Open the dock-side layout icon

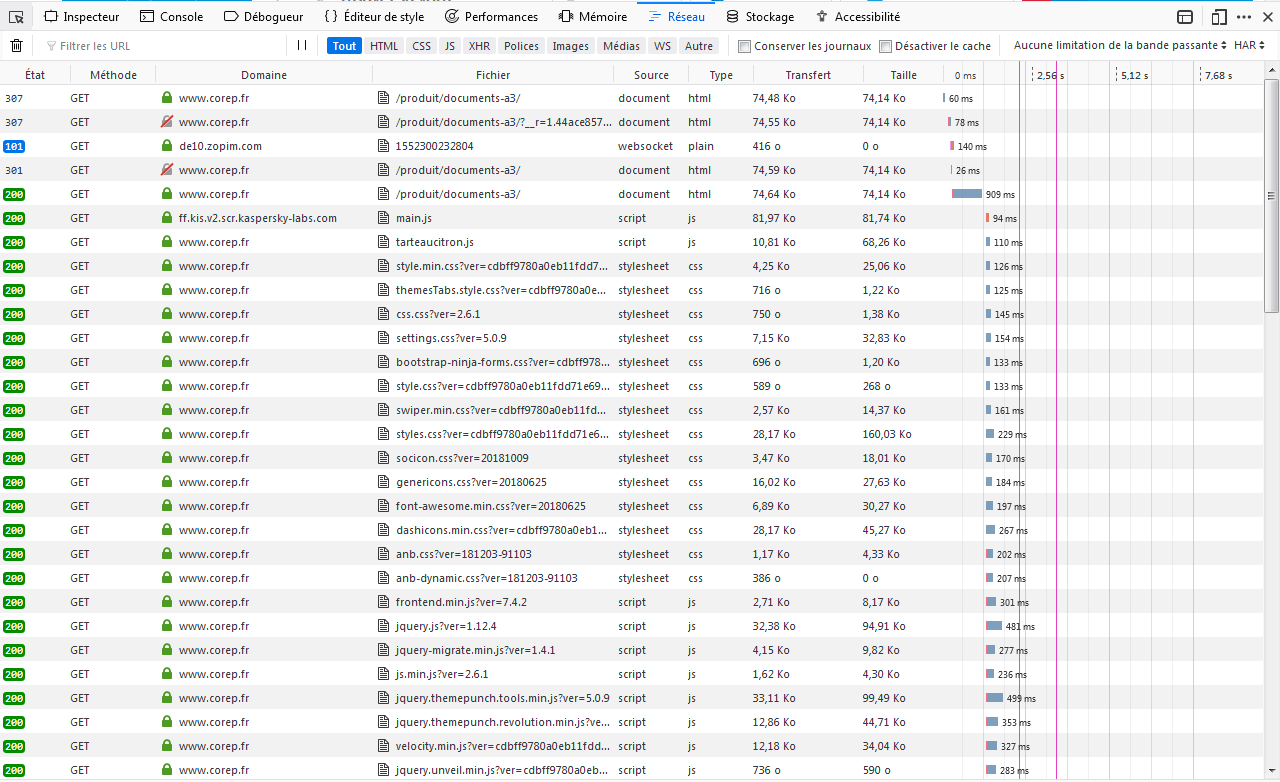pos(1185,16)
